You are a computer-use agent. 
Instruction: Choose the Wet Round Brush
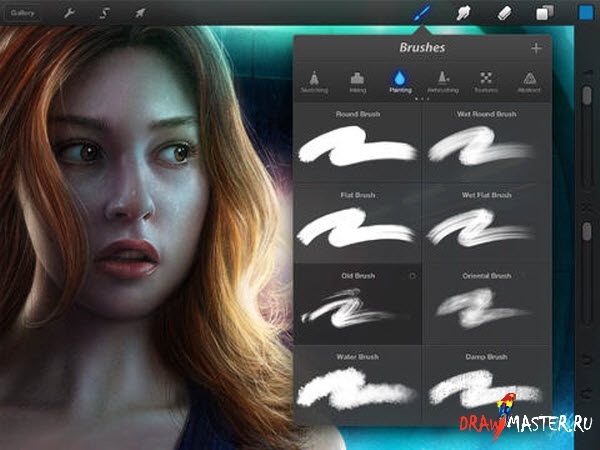point(487,142)
